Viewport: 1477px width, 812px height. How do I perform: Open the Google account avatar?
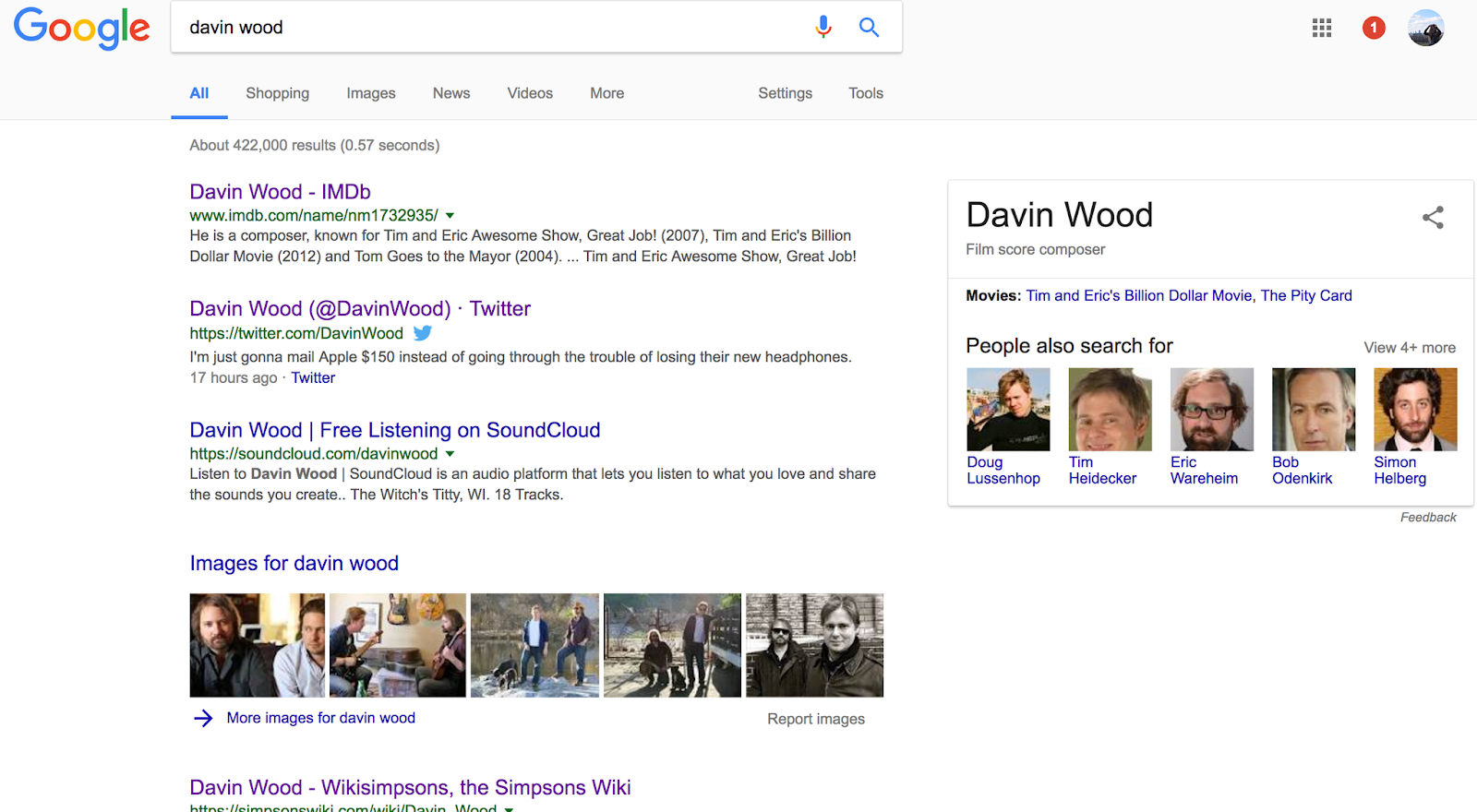[x=1426, y=28]
